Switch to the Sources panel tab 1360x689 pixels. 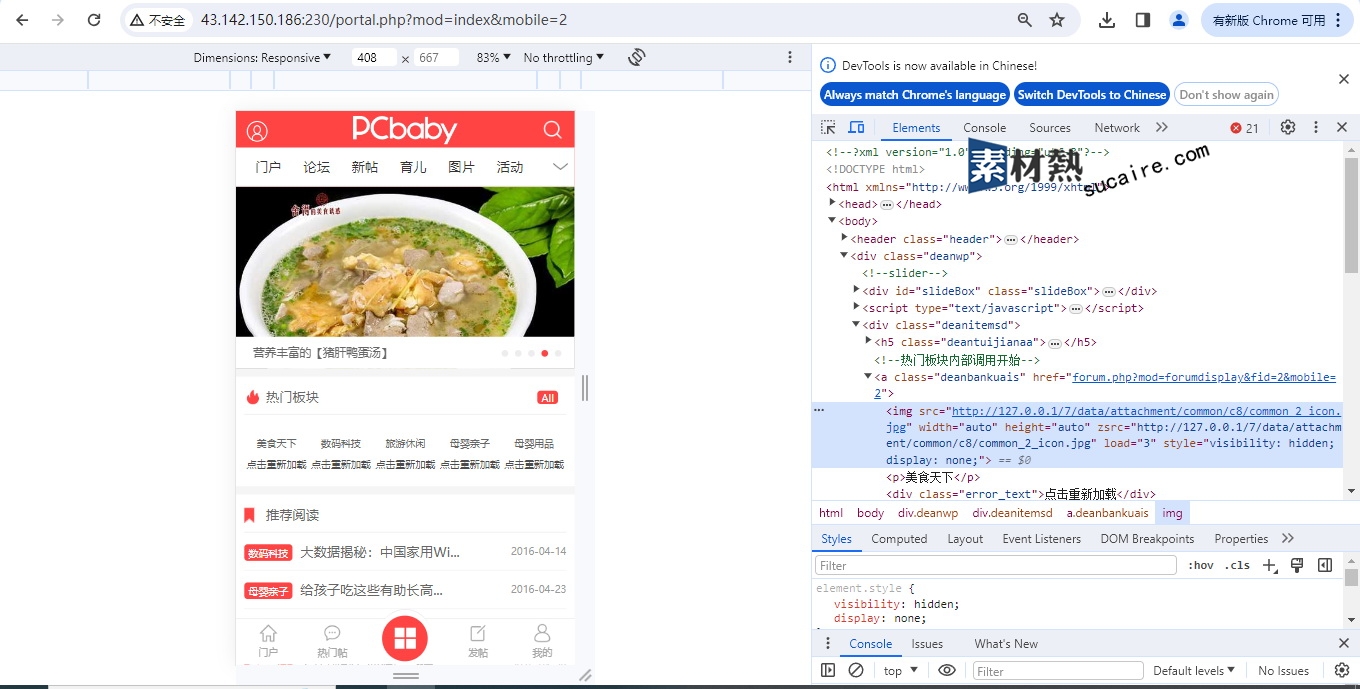point(1050,128)
